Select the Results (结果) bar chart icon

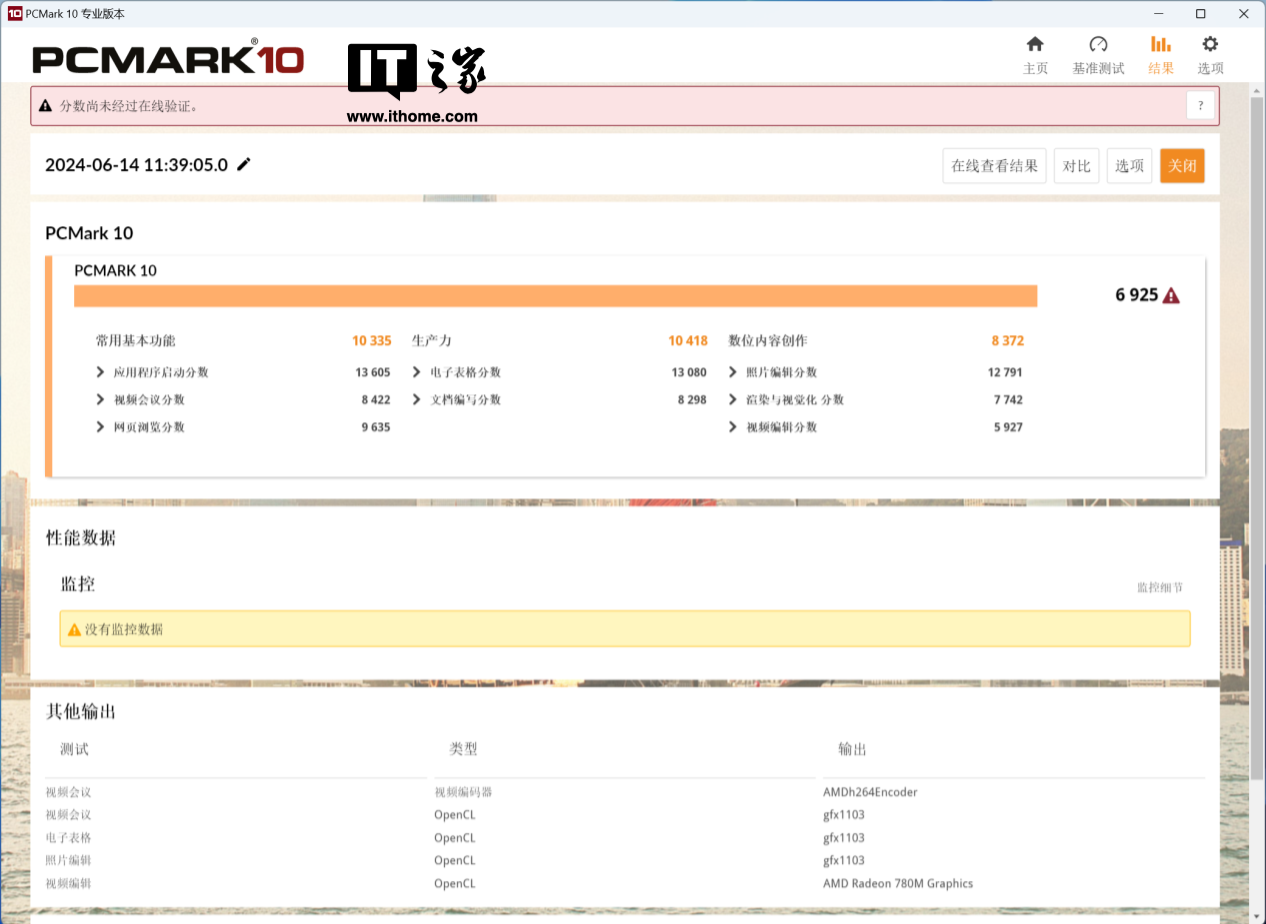(x=1160, y=45)
